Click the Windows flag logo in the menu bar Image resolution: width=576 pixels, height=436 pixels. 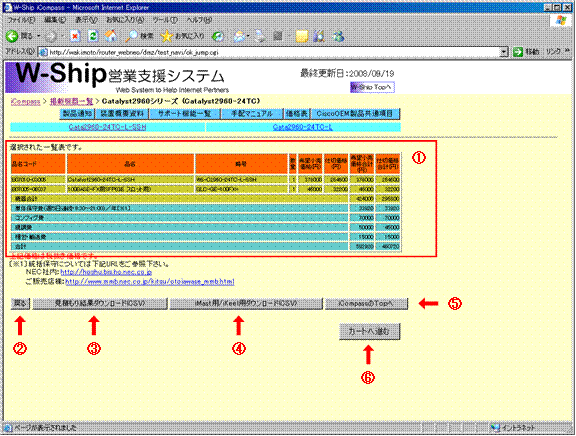point(561,20)
